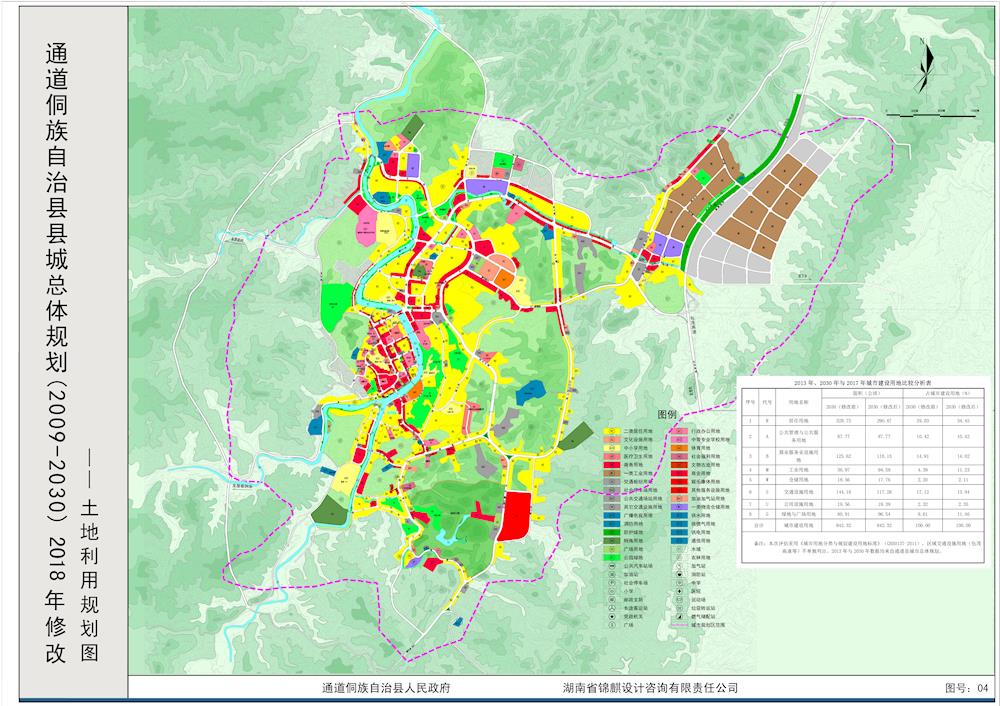Click the 燃气储配站 legend symbol
The width and height of the screenshot is (1000, 706).
(680, 616)
